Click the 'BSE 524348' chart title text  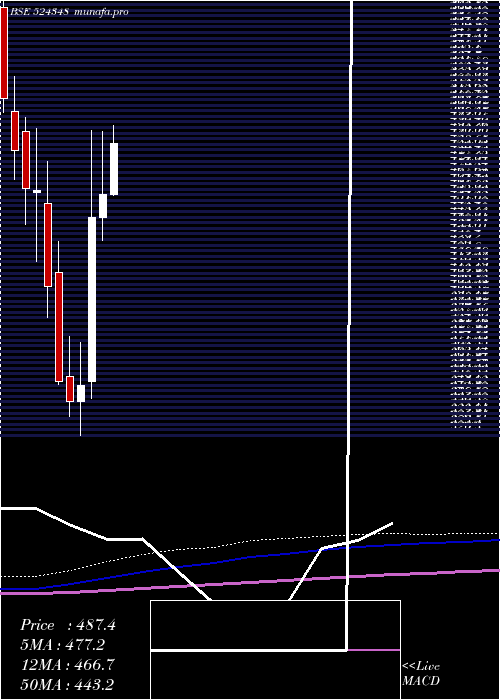coord(39,12)
